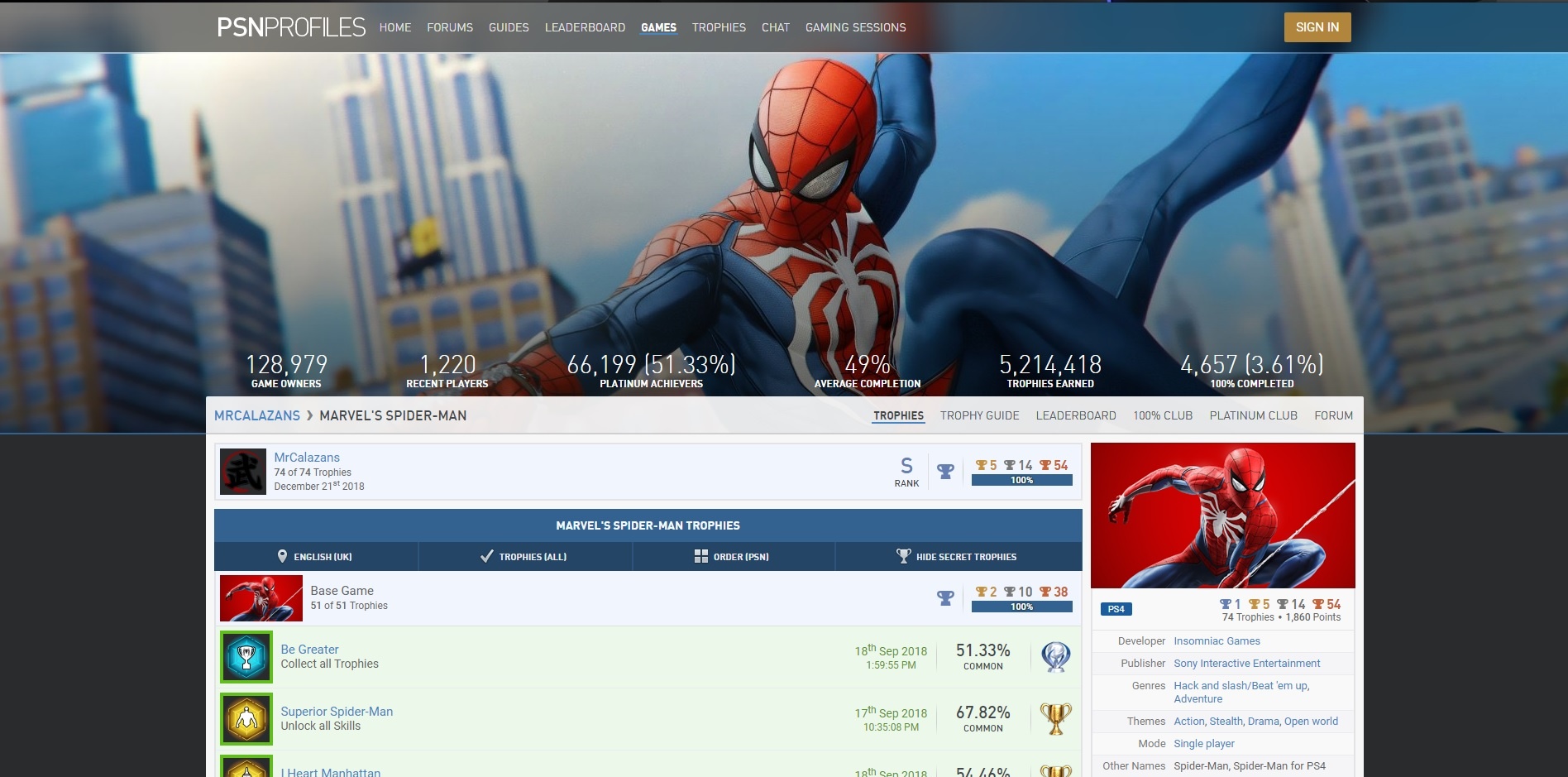Click the Superior Spider-Man trophy icon
The image size is (1568, 777).
point(246,719)
